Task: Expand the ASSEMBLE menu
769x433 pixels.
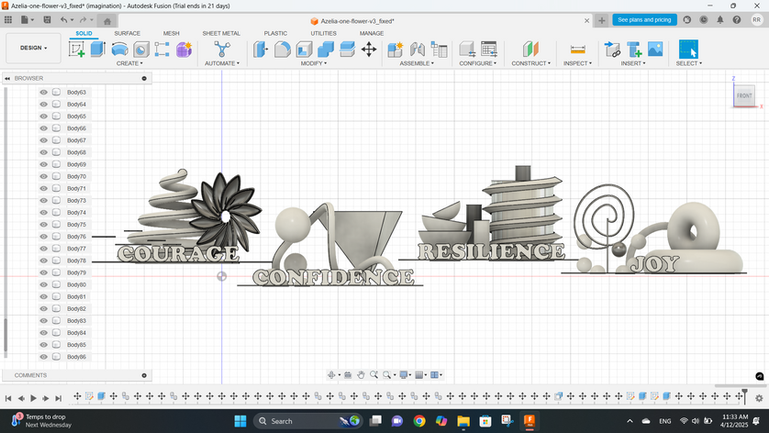Action: [416, 64]
